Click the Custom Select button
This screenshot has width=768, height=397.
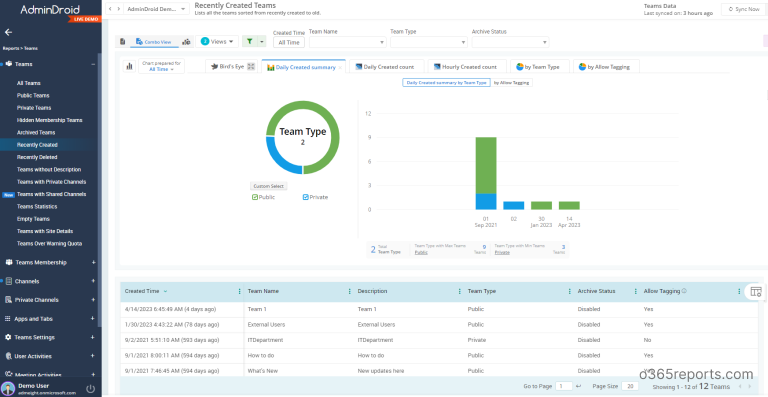[x=268, y=186]
